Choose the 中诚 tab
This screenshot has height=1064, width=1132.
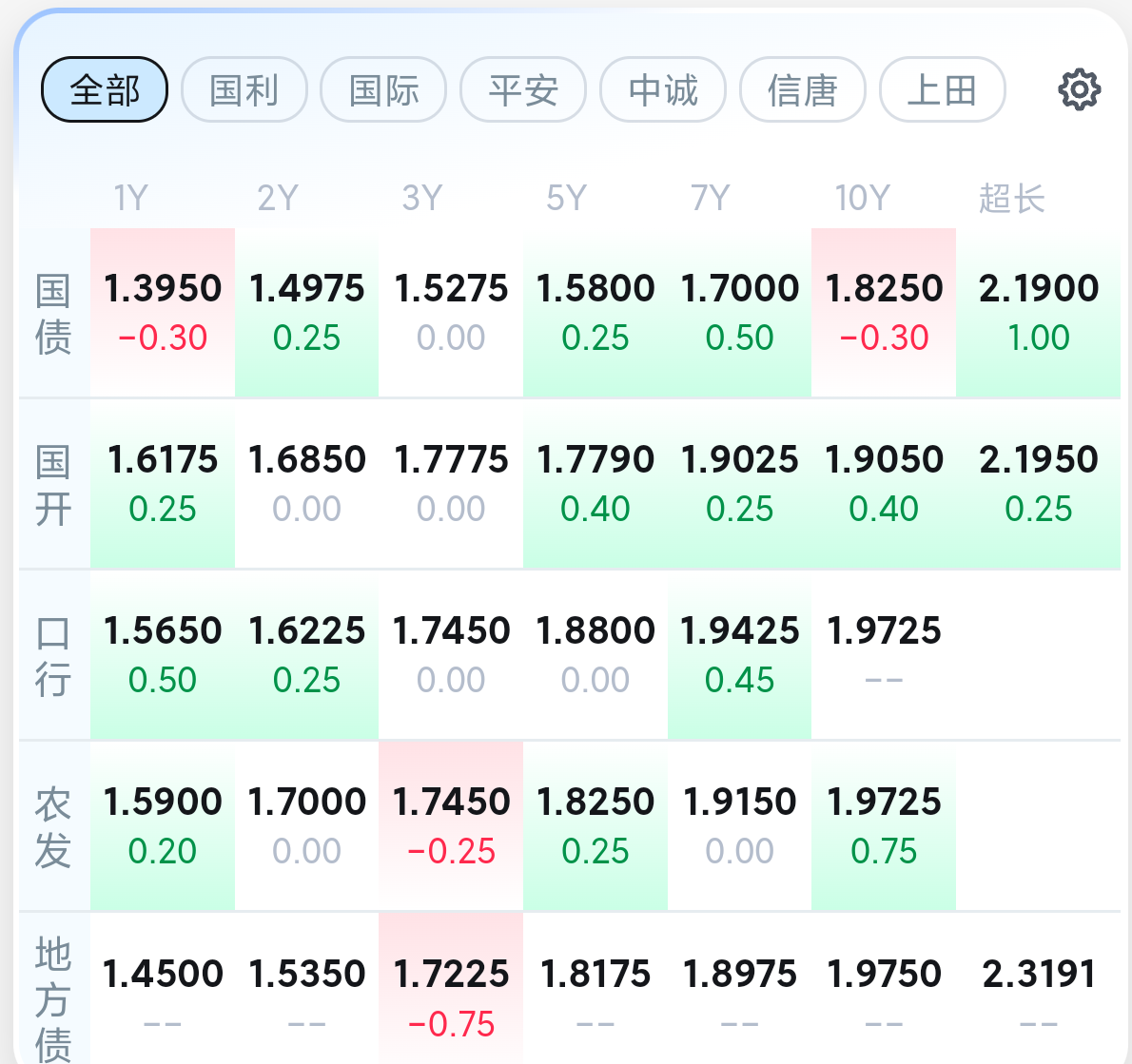click(663, 90)
